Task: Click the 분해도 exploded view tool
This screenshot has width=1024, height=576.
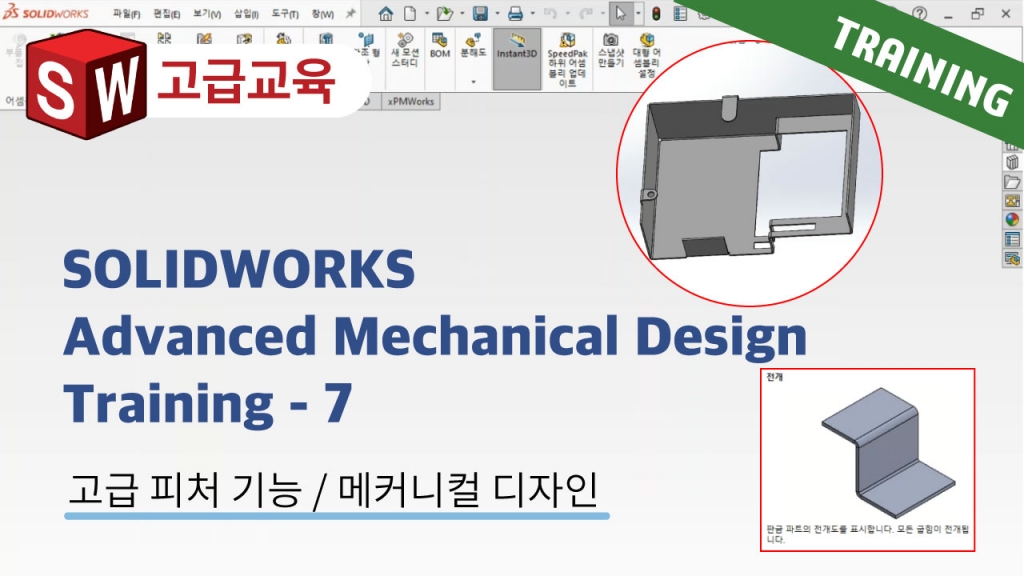Action: click(x=473, y=46)
